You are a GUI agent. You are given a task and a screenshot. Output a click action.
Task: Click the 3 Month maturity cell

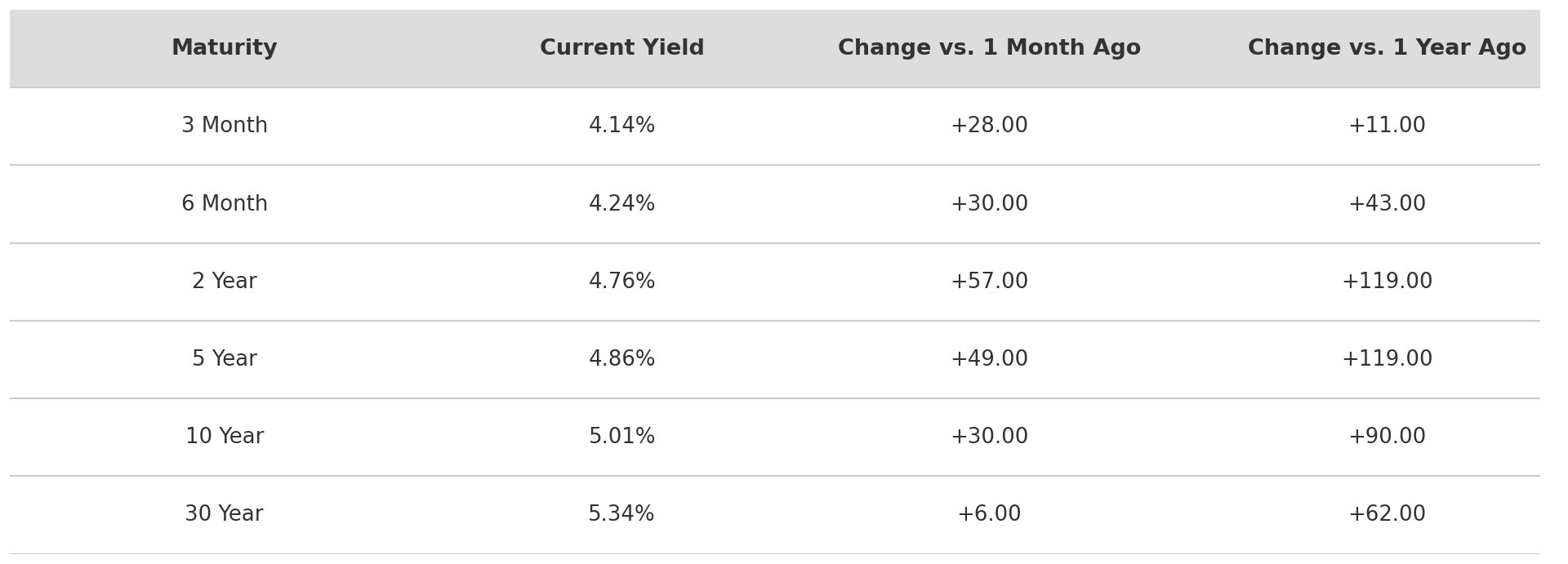[x=225, y=127]
